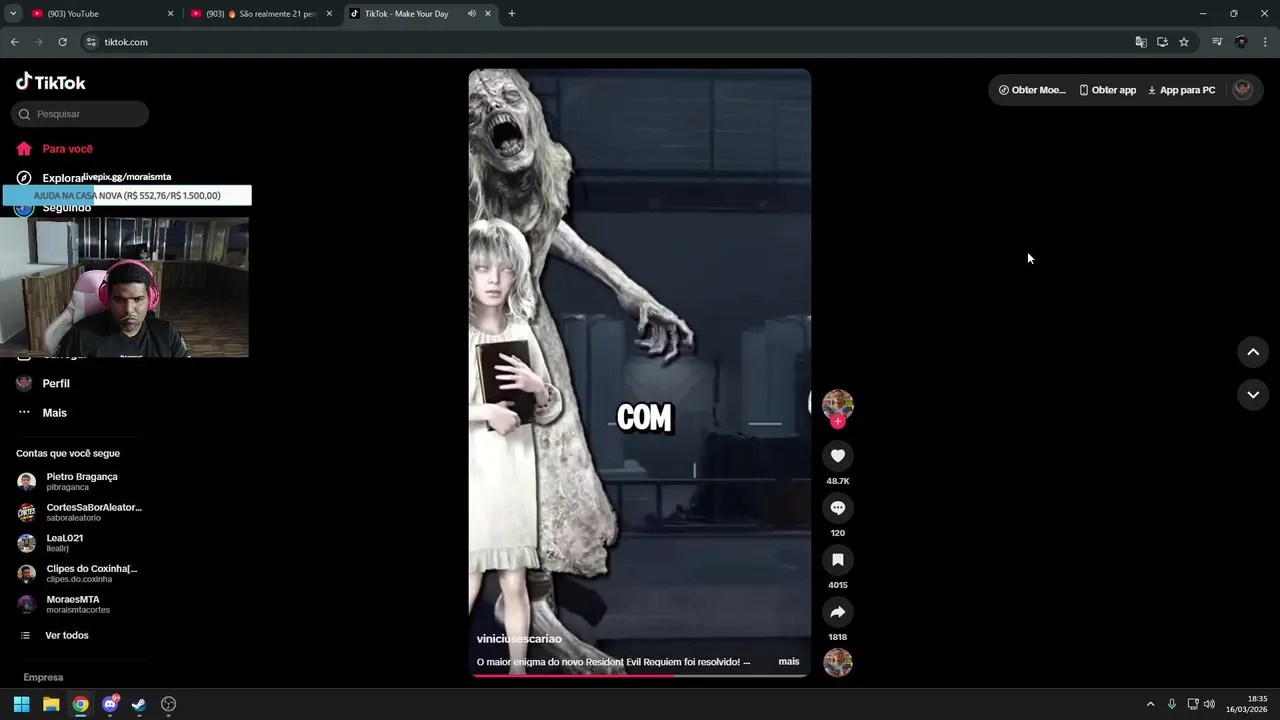
Task: Open followed account Clipes do Coxinha
Action: coord(80,574)
